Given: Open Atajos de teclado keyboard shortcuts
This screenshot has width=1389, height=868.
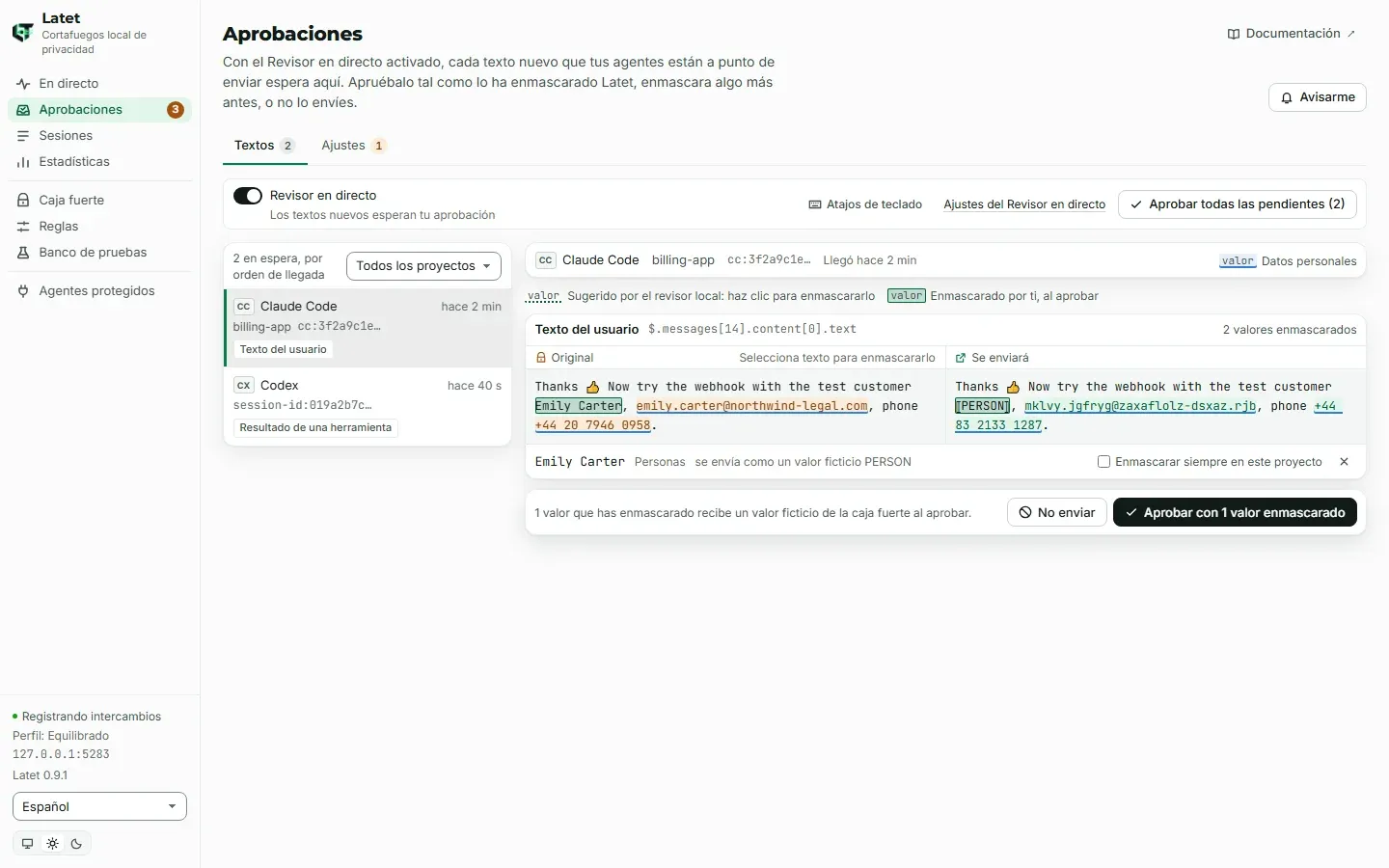Looking at the screenshot, I should pos(865,204).
